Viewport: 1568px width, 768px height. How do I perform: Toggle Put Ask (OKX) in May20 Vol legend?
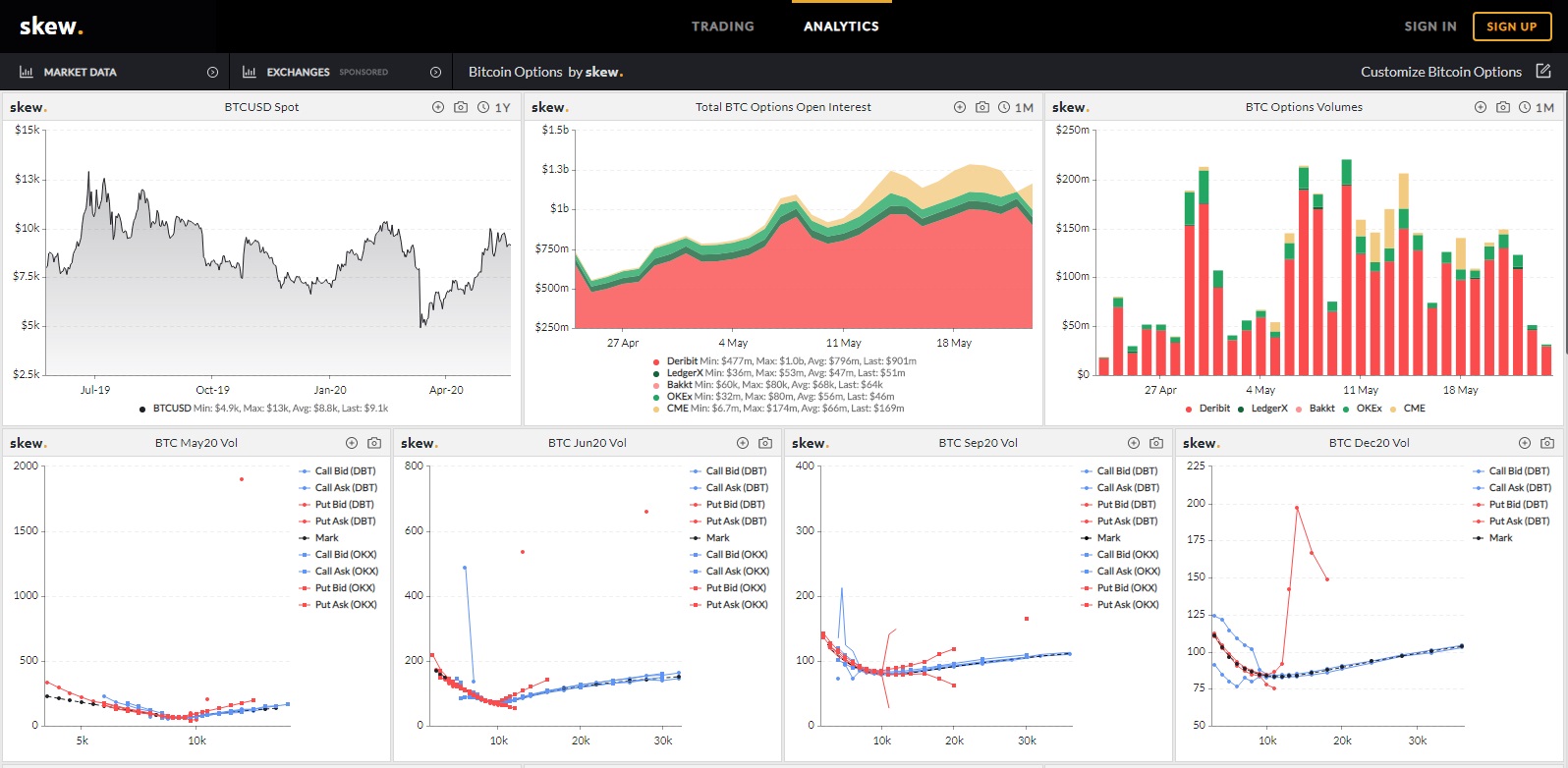[338, 605]
